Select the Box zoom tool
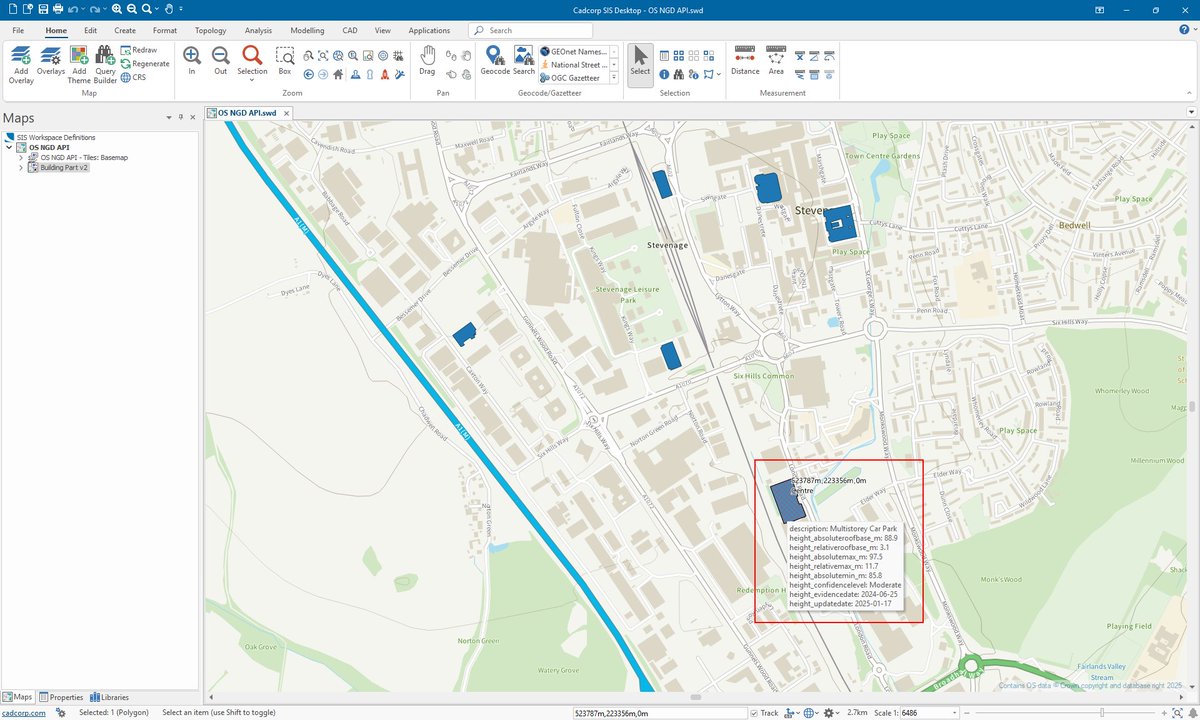 pos(284,60)
